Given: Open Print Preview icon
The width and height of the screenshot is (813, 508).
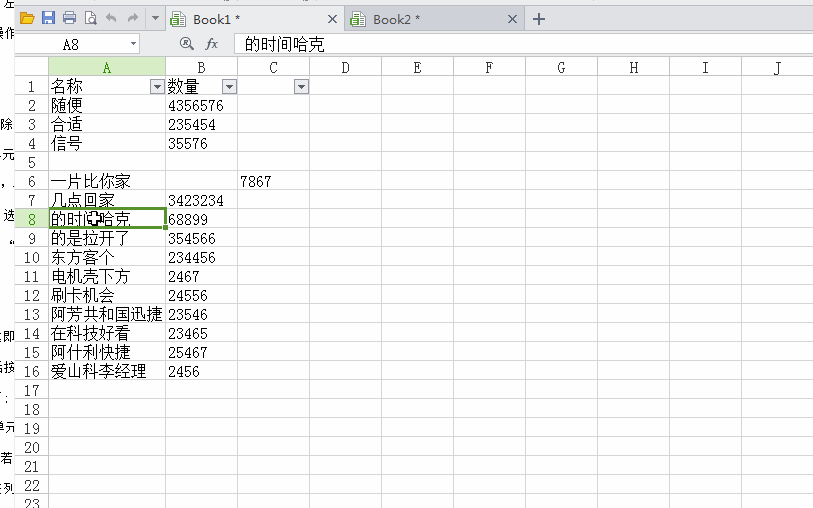Looking at the screenshot, I should click(90, 19).
